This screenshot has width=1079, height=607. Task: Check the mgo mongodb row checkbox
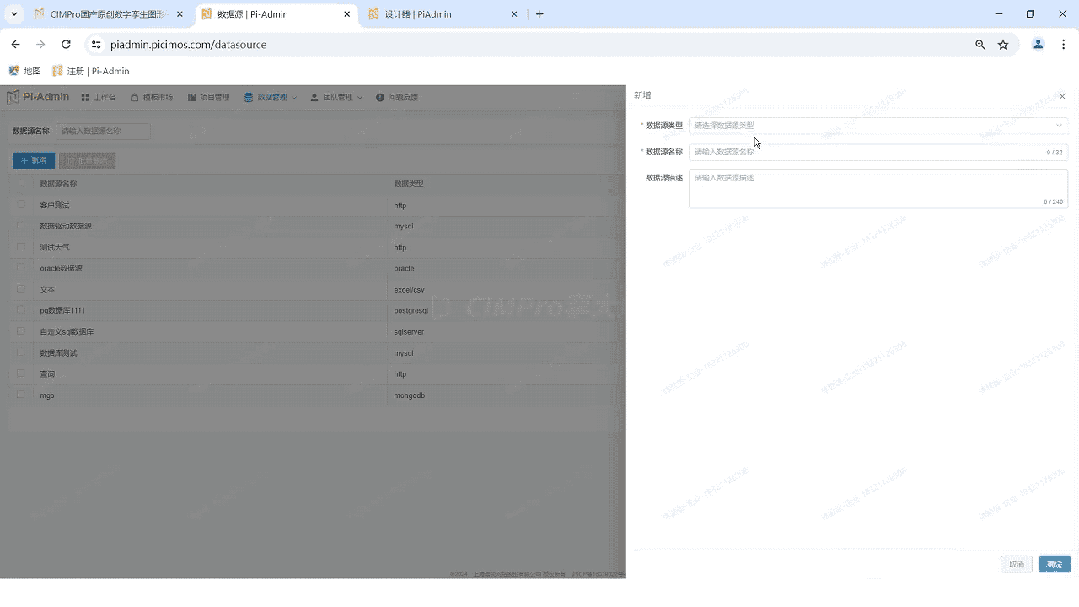pyautogui.click(x=21, y=395)
